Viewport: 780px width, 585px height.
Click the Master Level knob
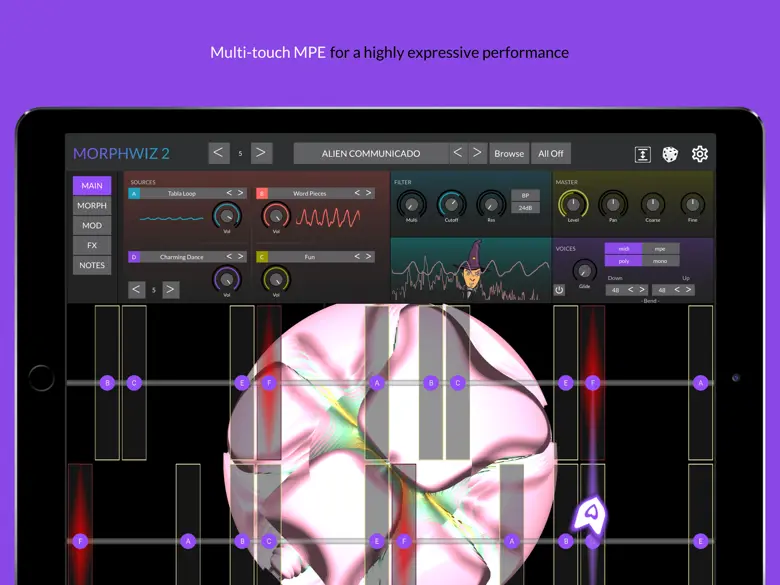coord(573,204)
